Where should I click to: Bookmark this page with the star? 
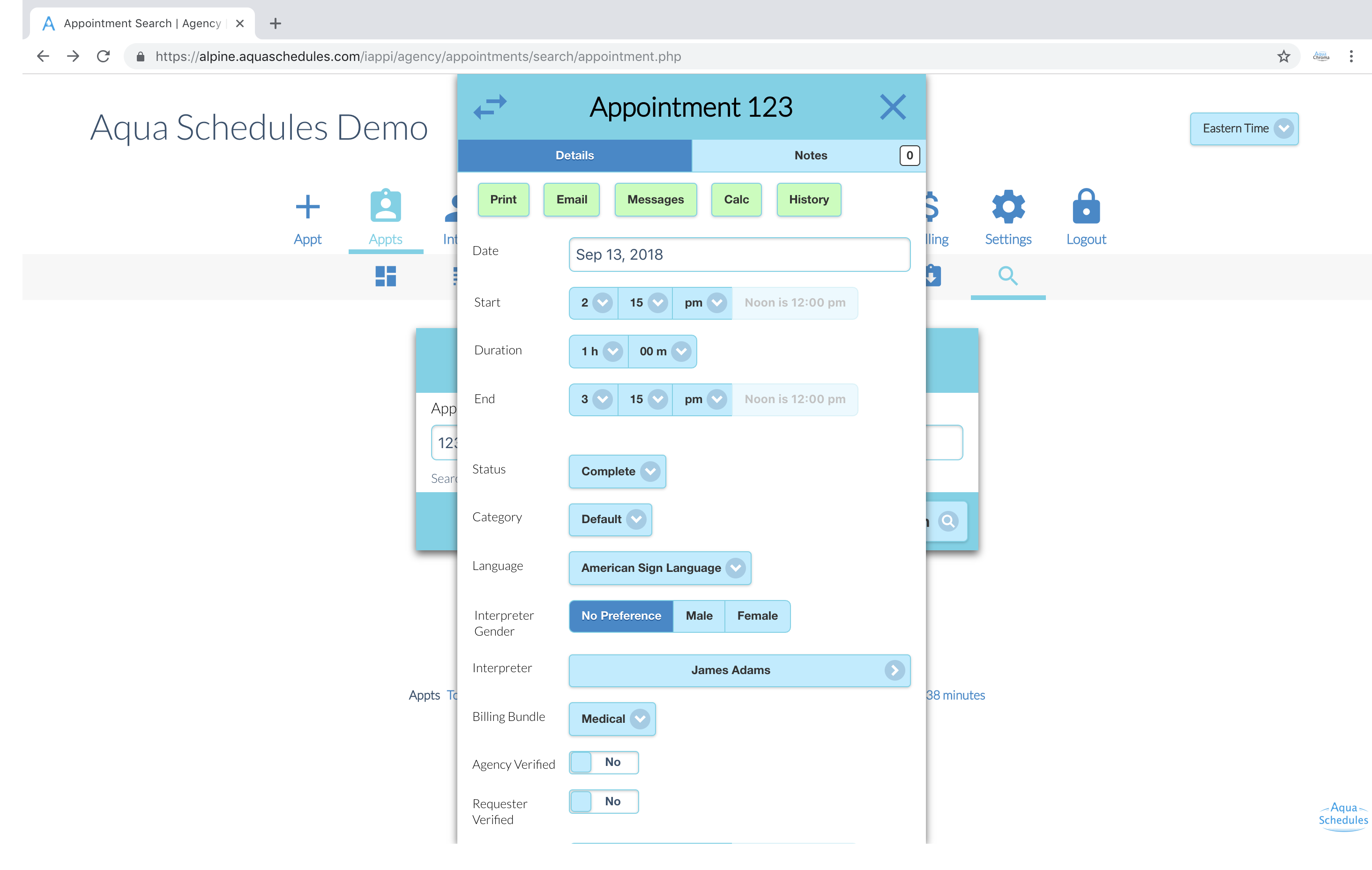coord(1283,56)
